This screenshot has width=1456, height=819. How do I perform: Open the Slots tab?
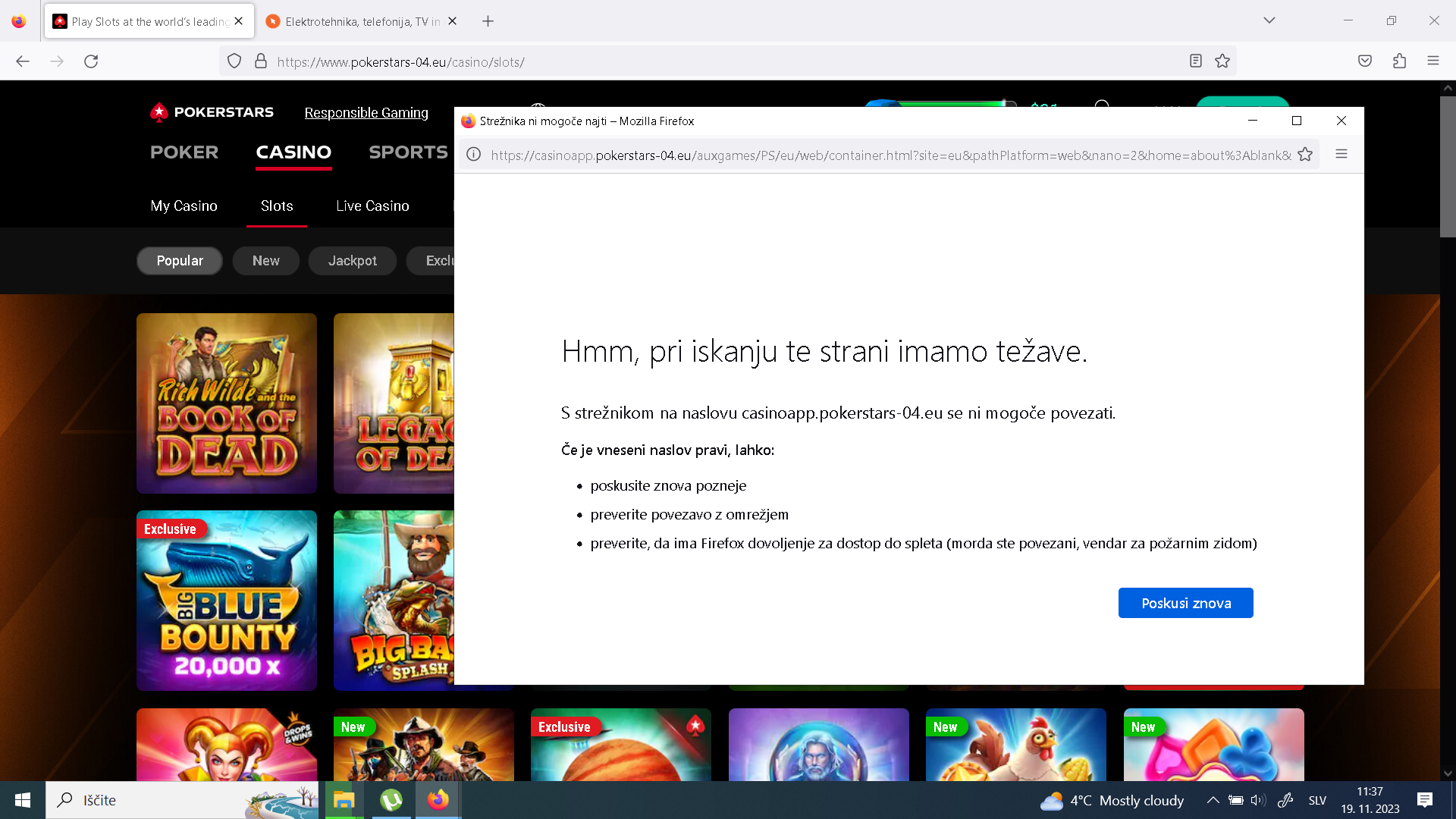click(277, 206)
